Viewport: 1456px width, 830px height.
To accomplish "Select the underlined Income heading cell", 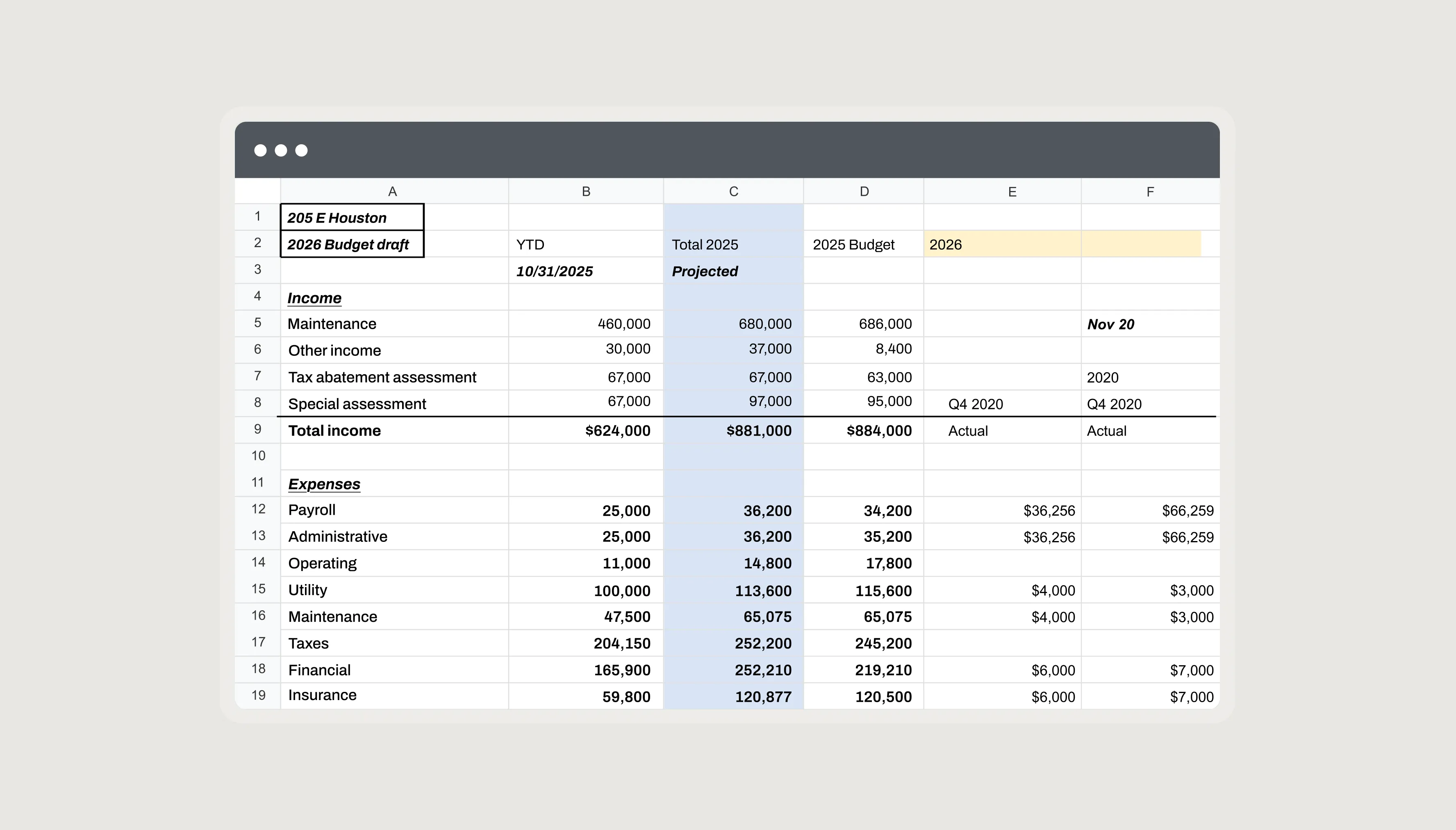I will (315, 298).
